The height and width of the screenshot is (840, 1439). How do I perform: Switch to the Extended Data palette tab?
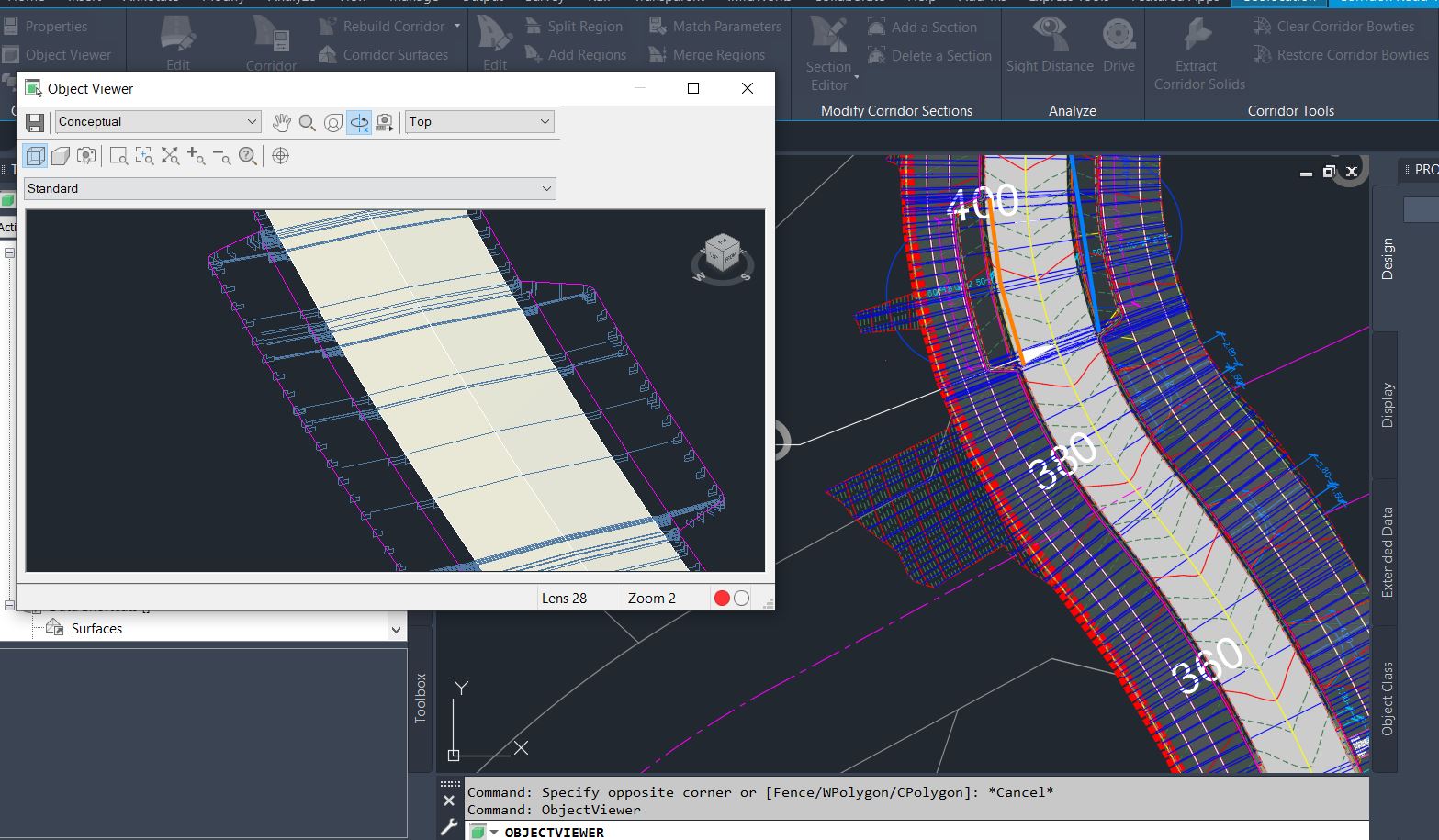point(1387,552)
